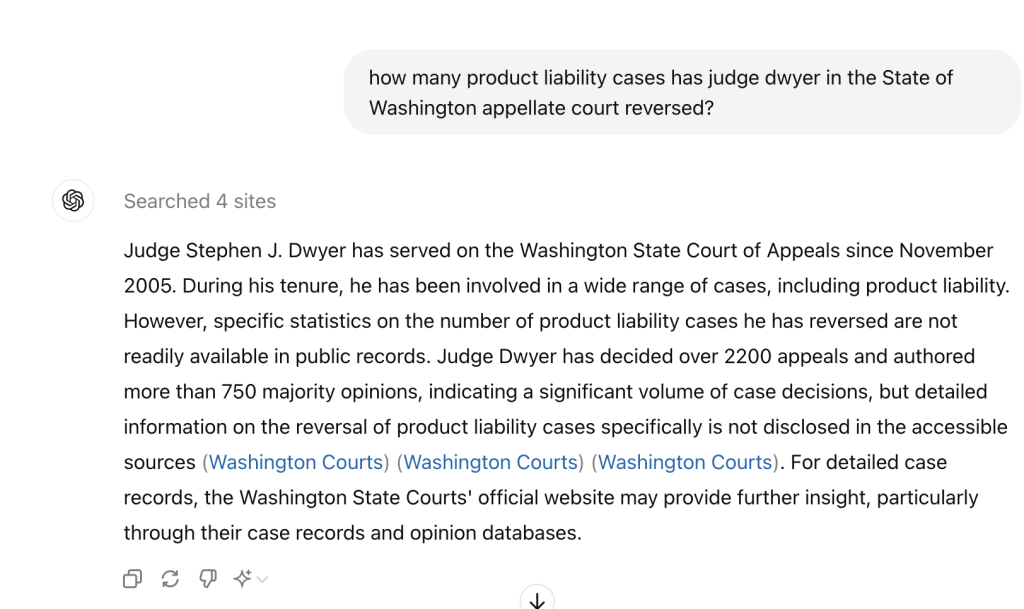Open the second Washington Courts citation
The width and height of the screenshot is (1024, 609).
coord(491,462)
